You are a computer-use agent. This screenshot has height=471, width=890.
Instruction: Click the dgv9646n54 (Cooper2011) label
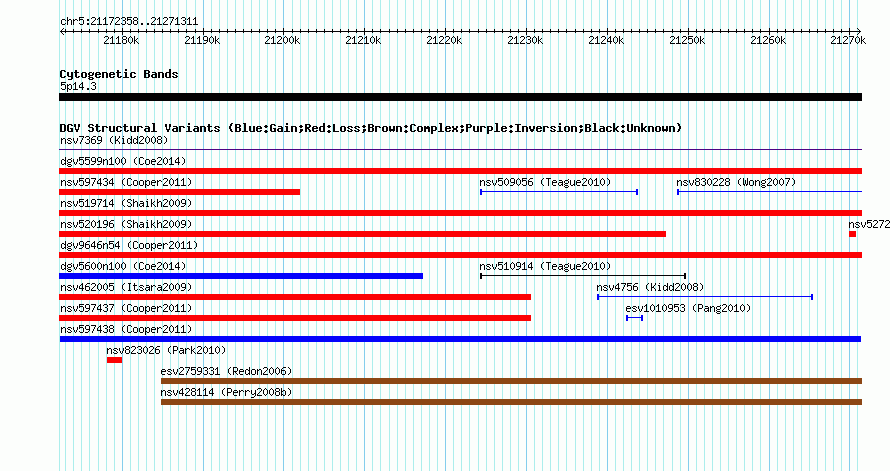pyautogui.click(x=129, y=245)
